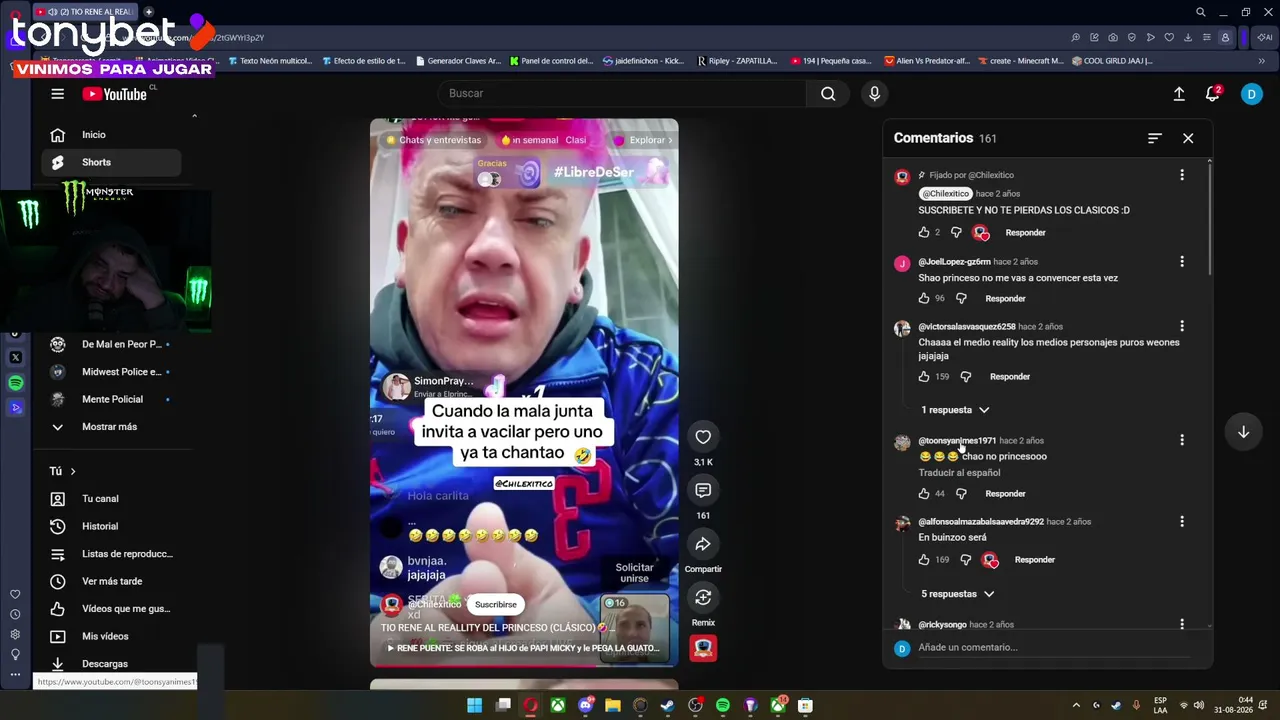Open the account avatar menu
Viewport: 1280px width, 720px height.
1251,93
